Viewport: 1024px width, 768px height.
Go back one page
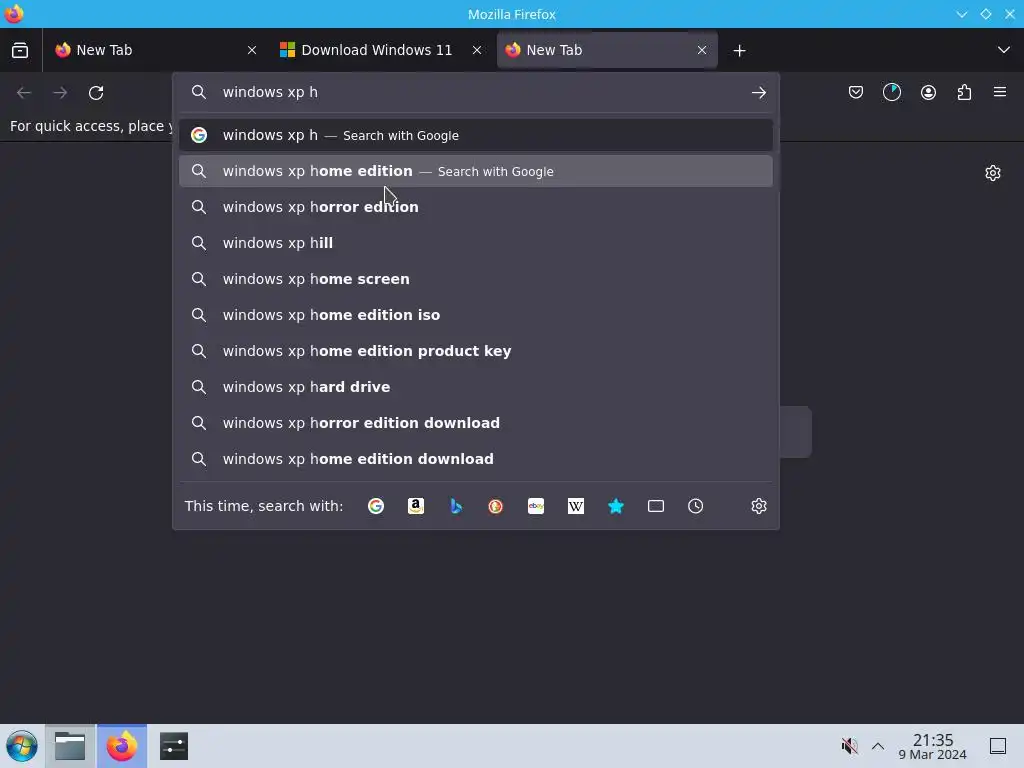click(24, 93)
